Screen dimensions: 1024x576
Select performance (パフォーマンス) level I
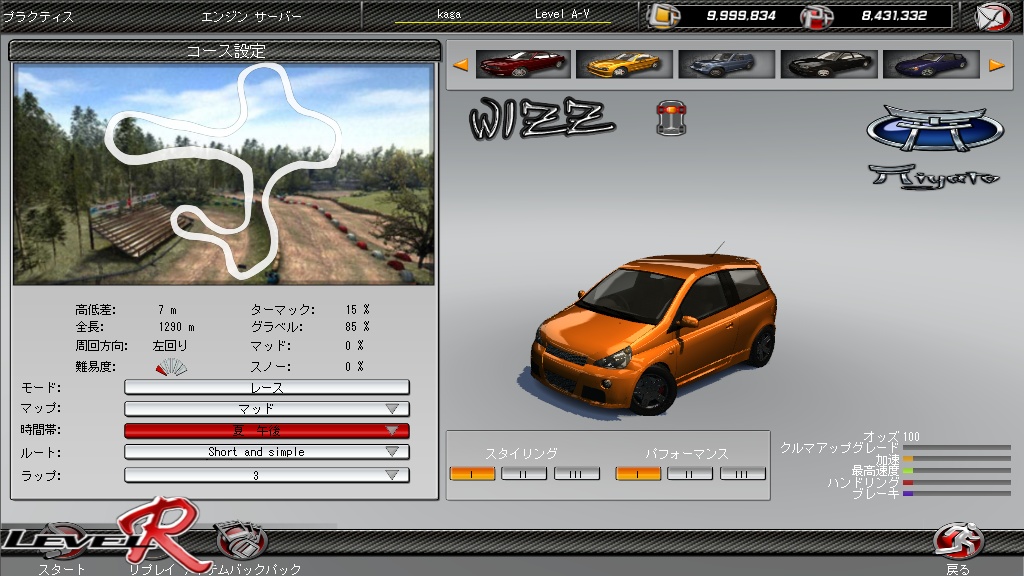(x=638, y=473)
